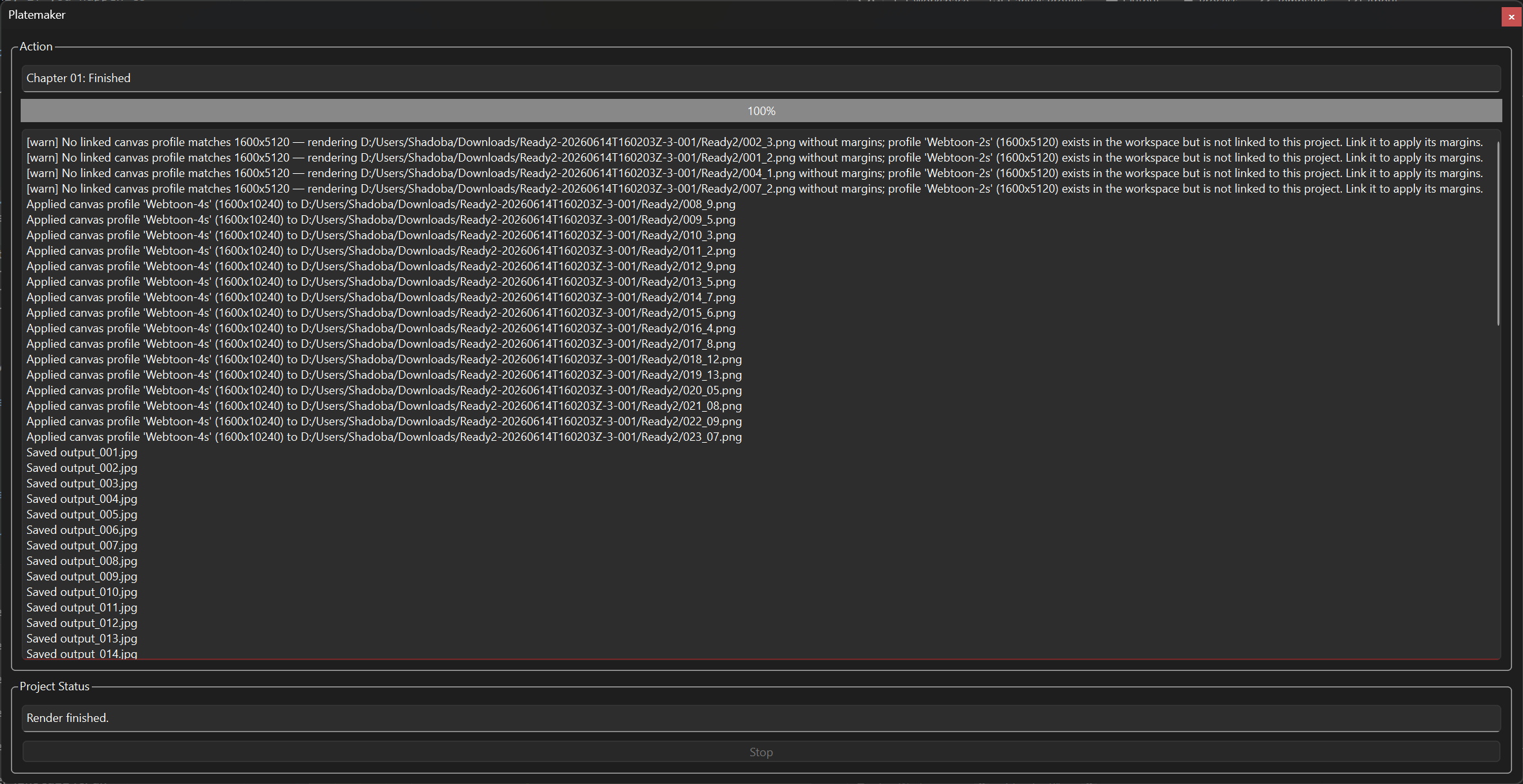Click 'Saved output_010.jpg' log entry

(x=82, y=592)
